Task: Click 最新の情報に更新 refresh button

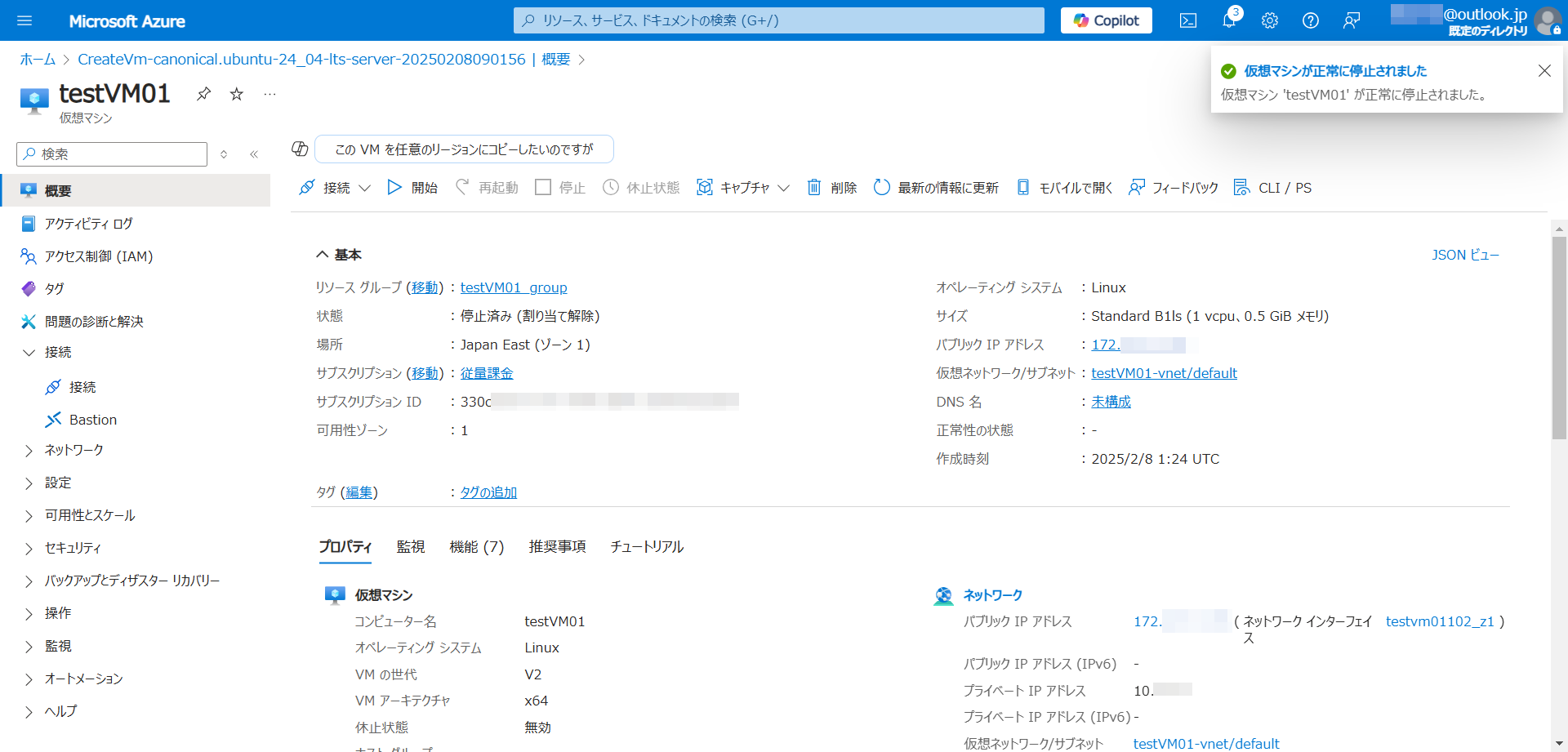Action: (x=936, y=188)
